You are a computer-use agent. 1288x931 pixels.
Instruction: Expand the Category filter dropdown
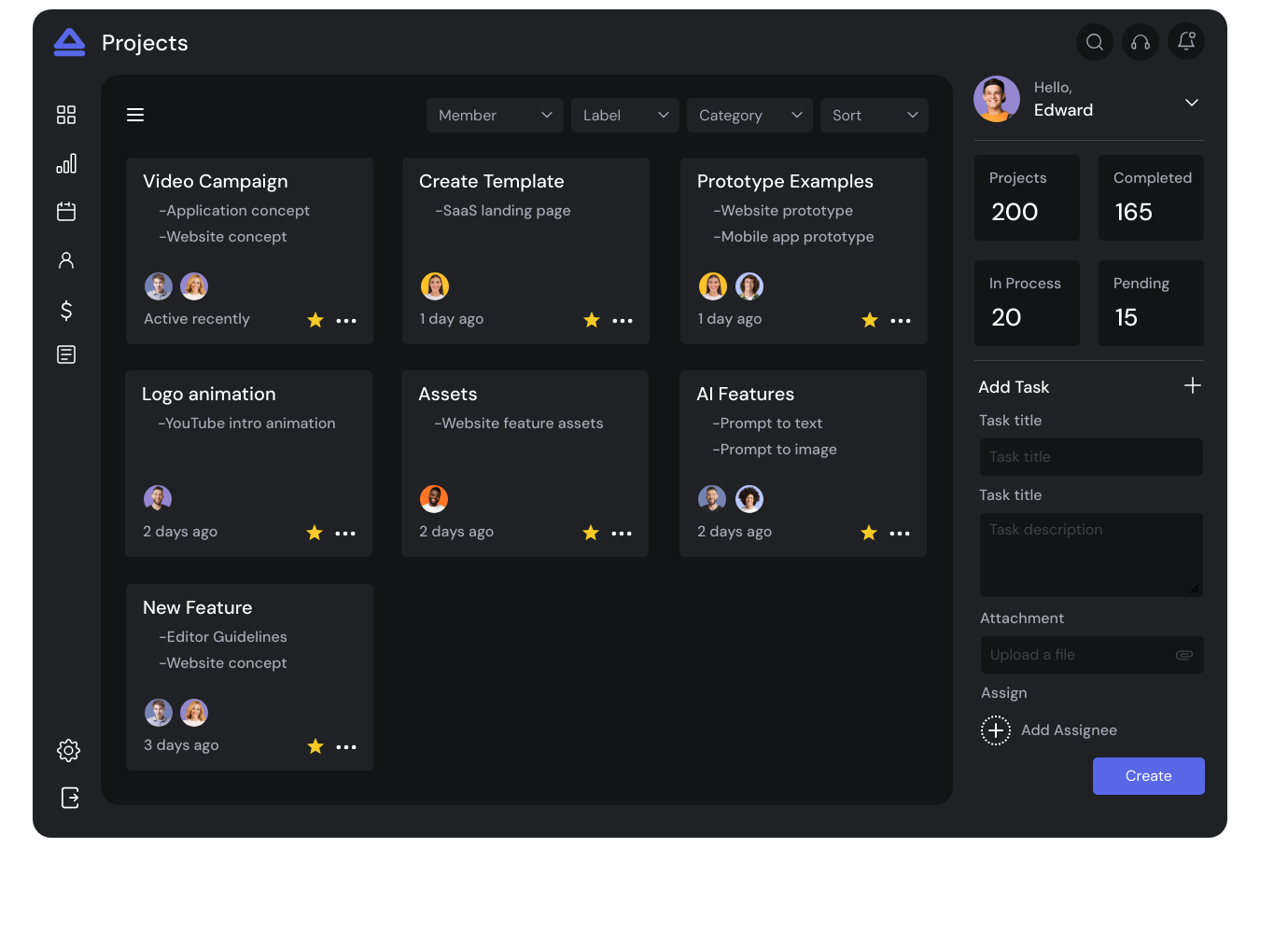pos(749,116)
